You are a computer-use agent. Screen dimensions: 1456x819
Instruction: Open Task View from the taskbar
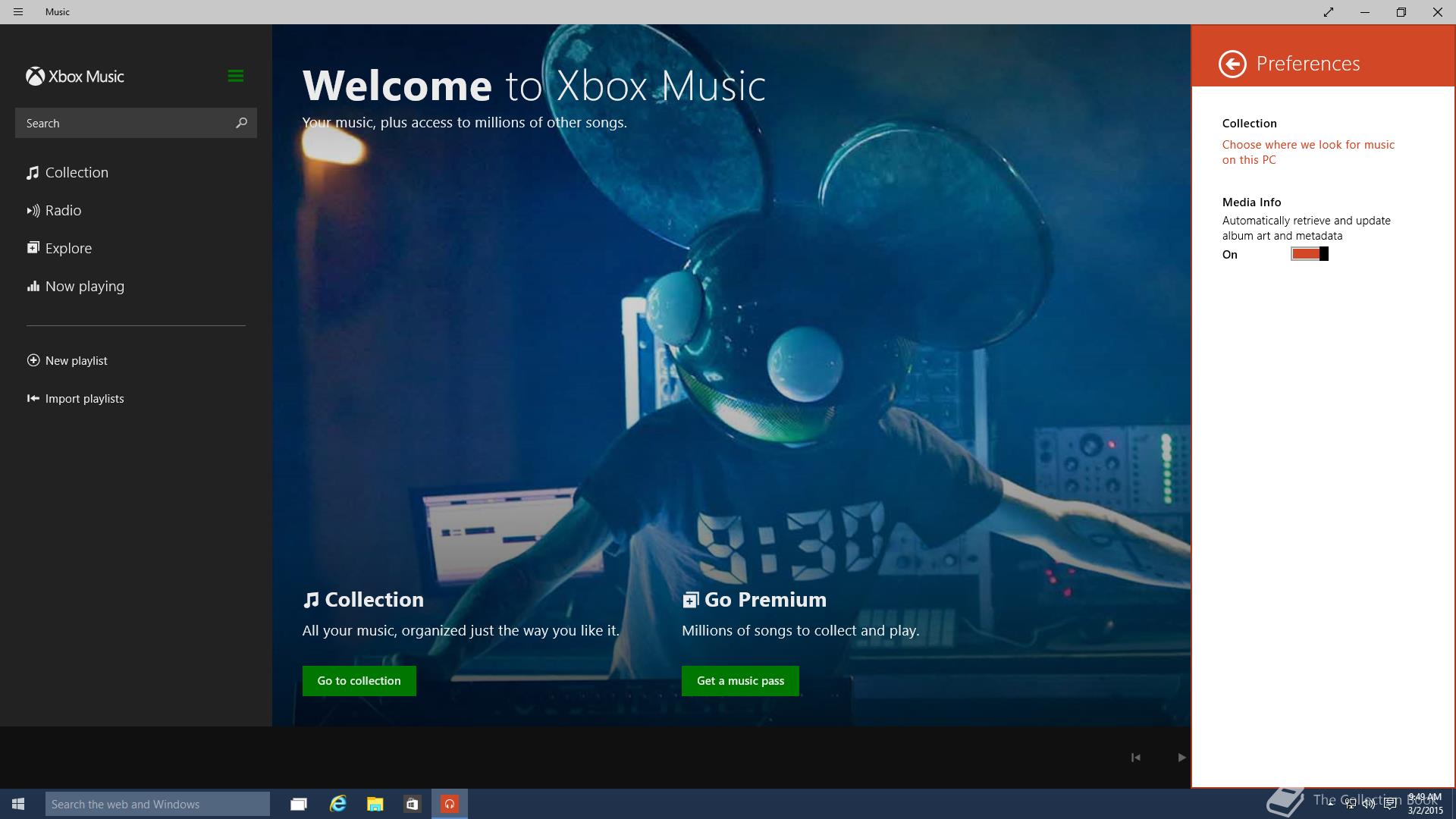pyautogui.click(x=299, y=804)
